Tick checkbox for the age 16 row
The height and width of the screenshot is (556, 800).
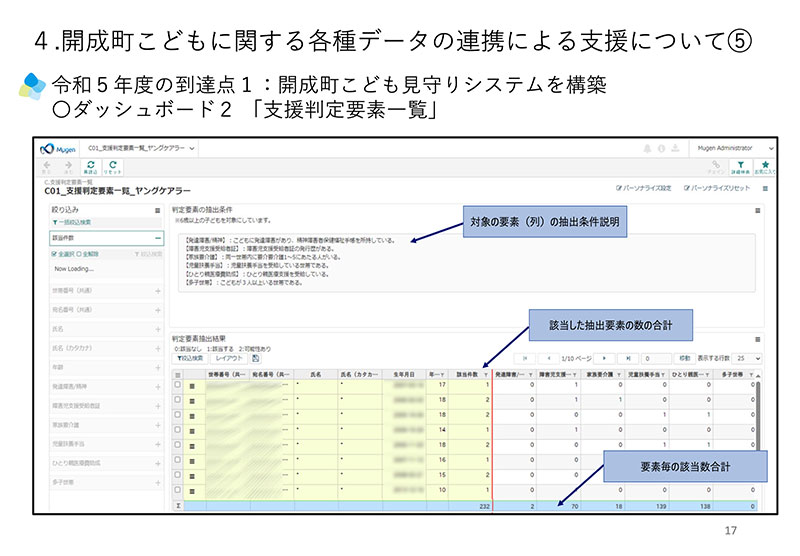pyautogui.click(x=178, y=460)
